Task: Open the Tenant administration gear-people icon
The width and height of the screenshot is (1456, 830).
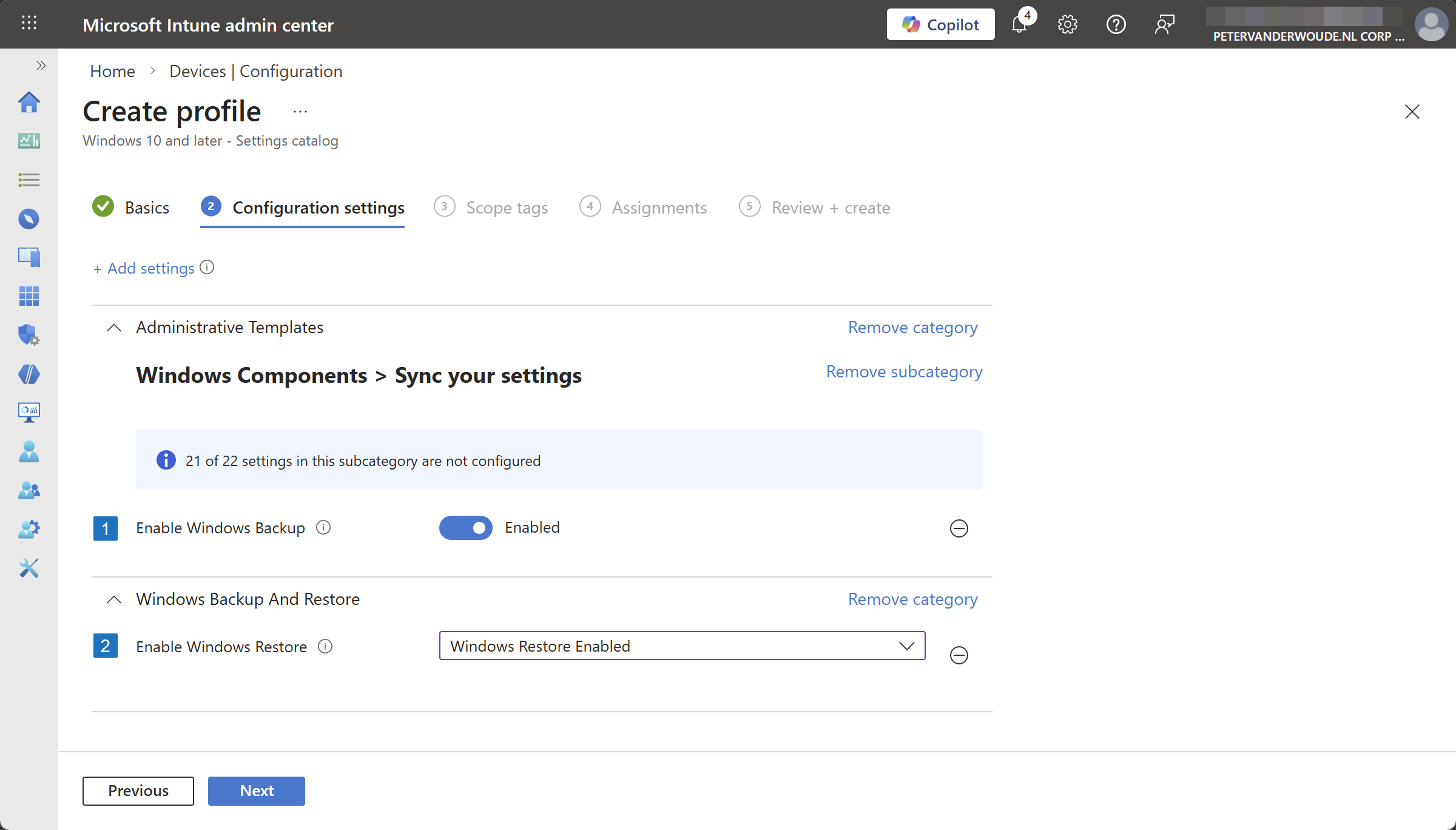Action: pyautogui.click(x=29, y=529)
